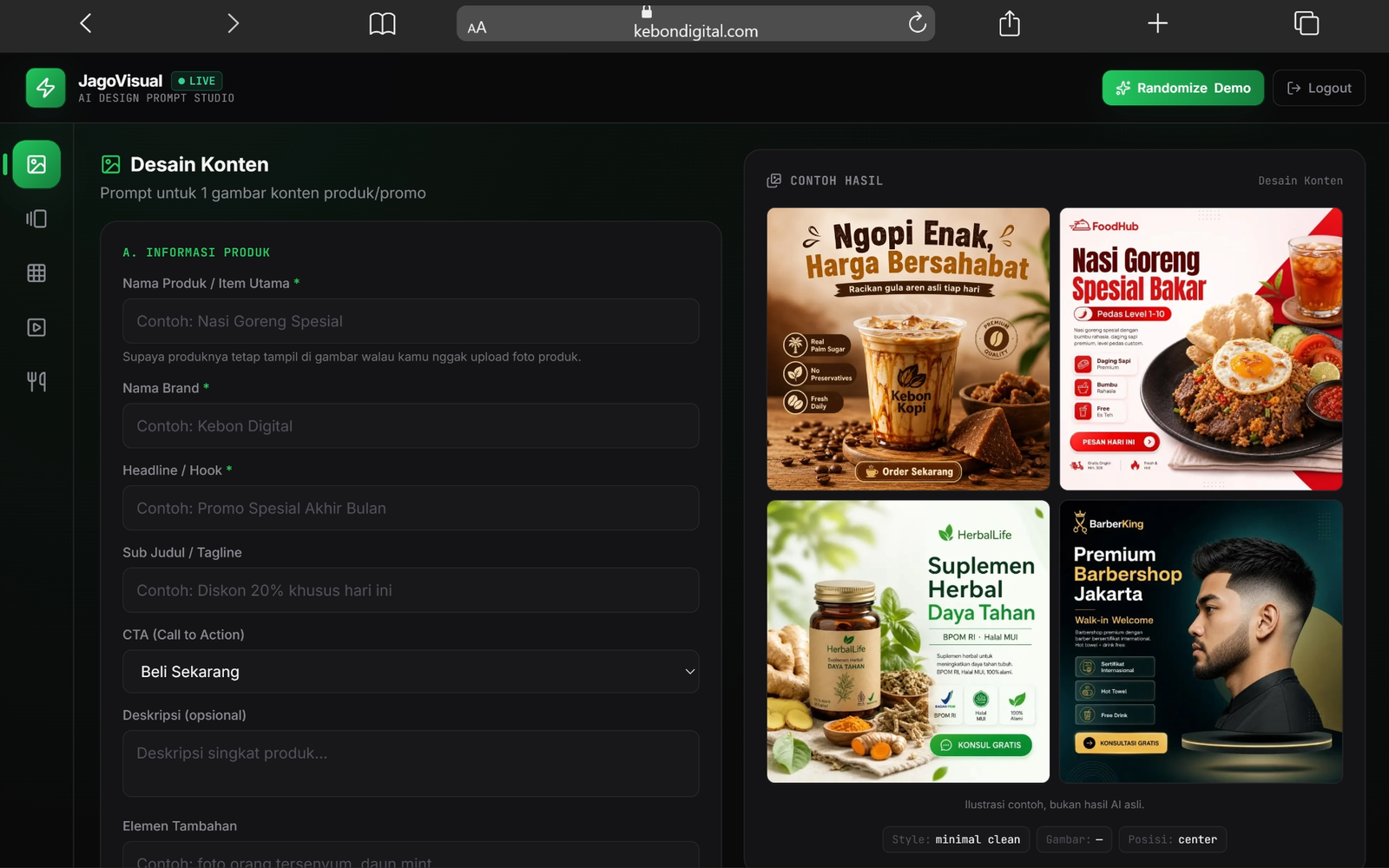The width and height of the screenshot is (1389, 868).
Task: Click the JagoVisual lightning bolt logo
Action: tap(45, 88)
